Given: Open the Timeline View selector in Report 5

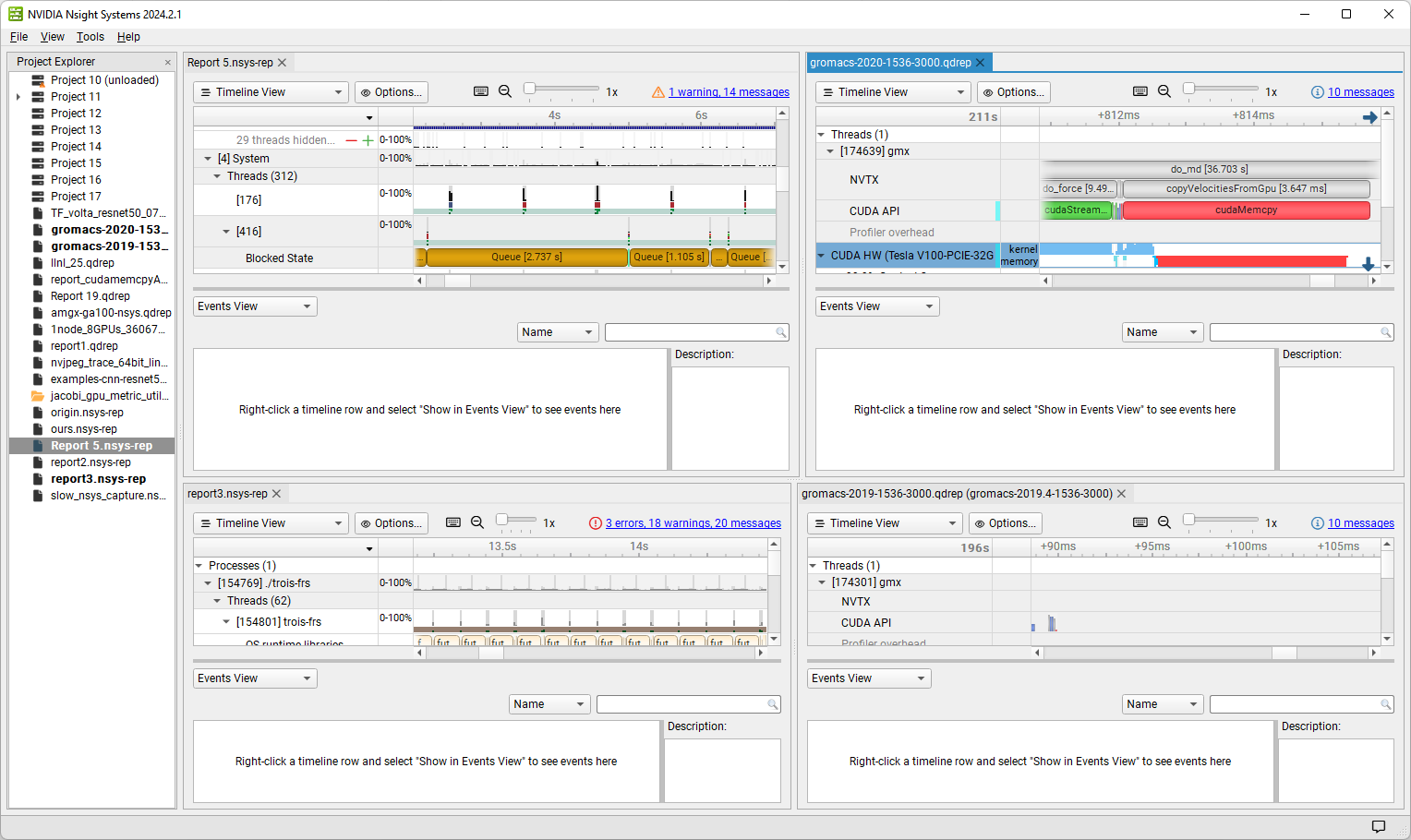Looking at the screenshot, I should [x=270, y=91].
